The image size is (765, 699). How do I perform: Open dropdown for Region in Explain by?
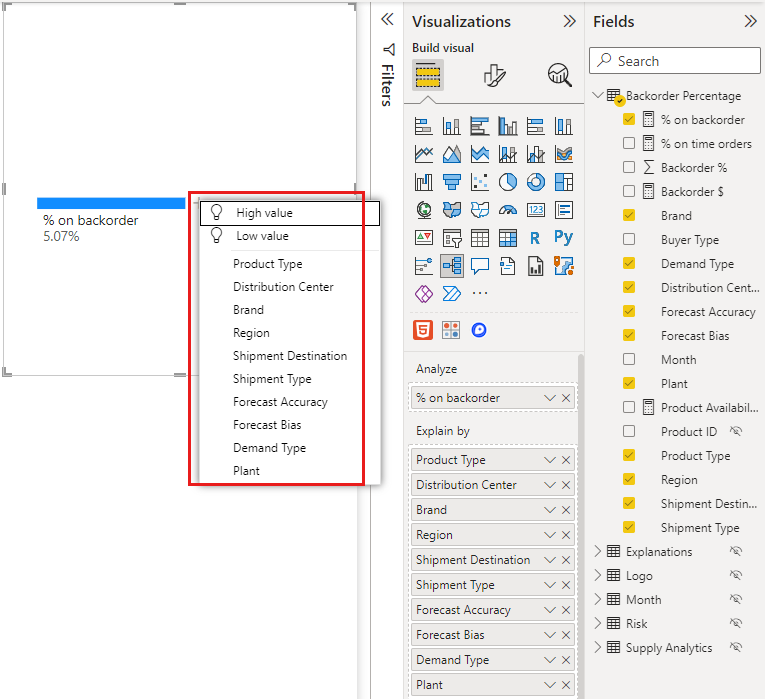550,535
